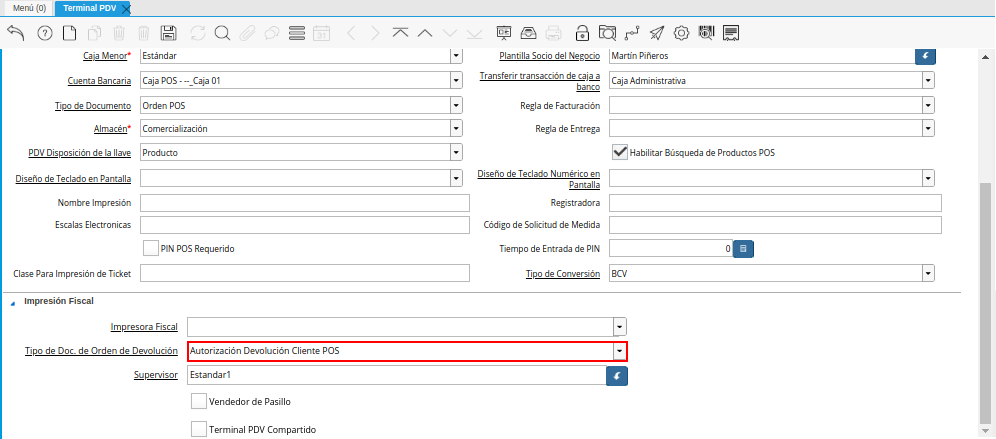
Task: Expand the Impresora Fiscal dropdown
Action: [620, 327]
